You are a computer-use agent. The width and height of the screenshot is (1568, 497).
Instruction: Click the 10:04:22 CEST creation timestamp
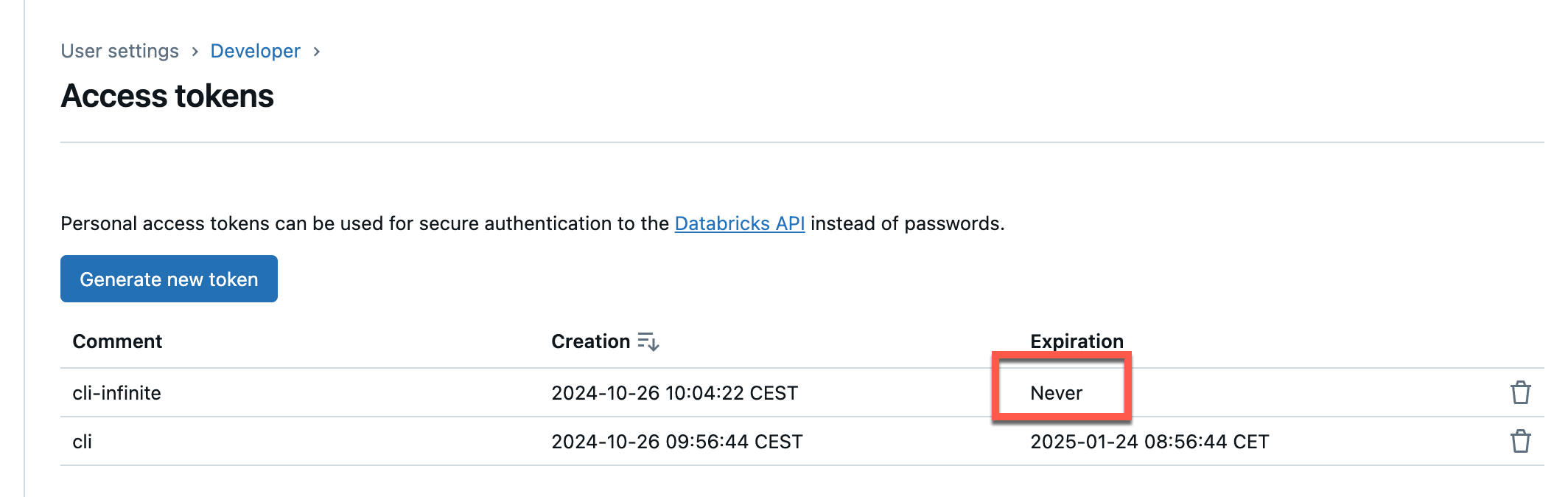coord(674,393)
